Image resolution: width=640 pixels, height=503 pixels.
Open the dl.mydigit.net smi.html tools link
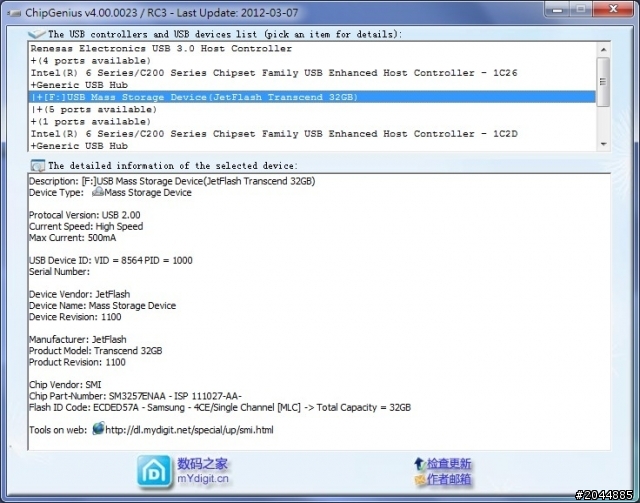189,430
